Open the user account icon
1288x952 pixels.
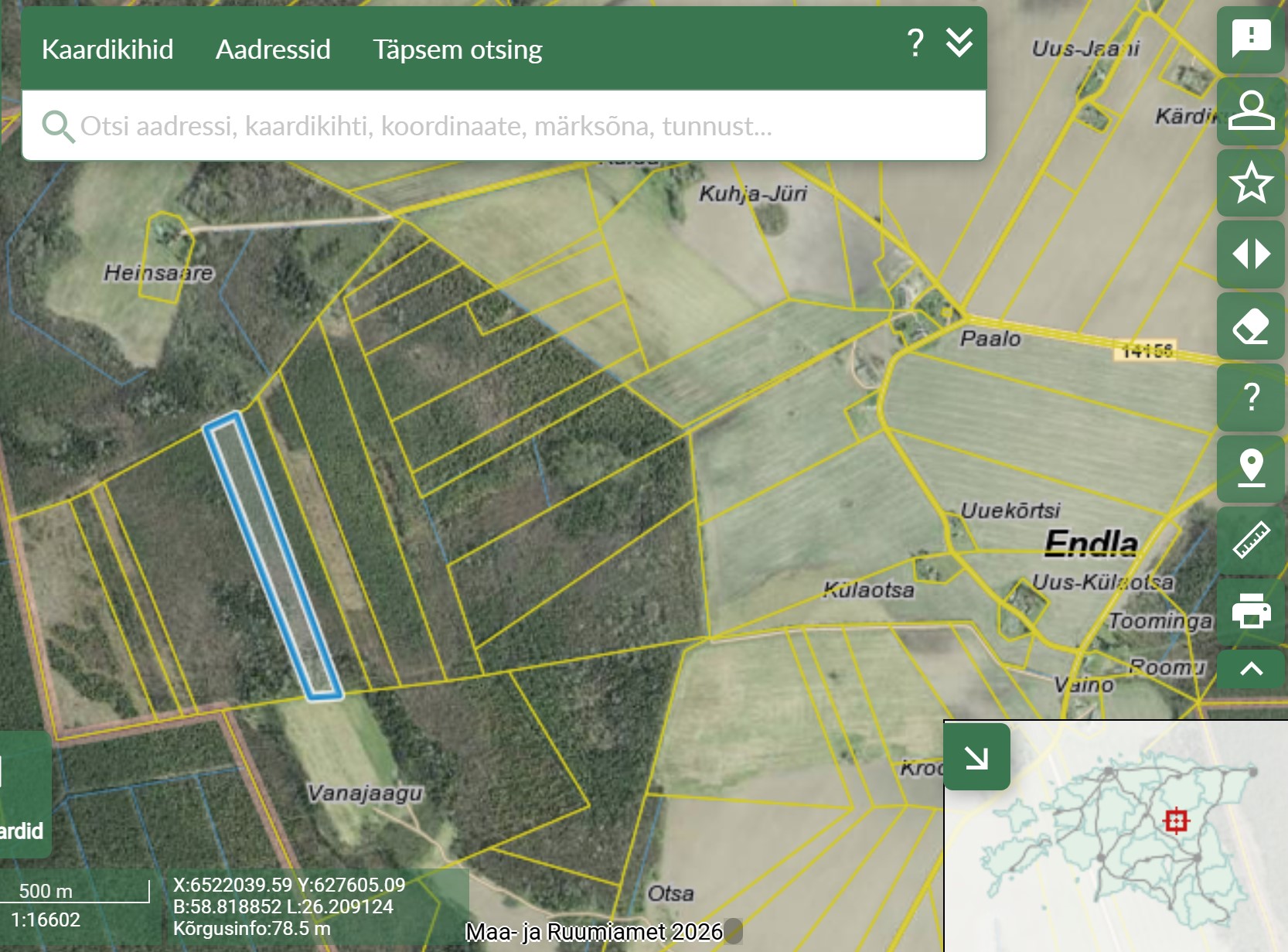[x=1250, y=110]
